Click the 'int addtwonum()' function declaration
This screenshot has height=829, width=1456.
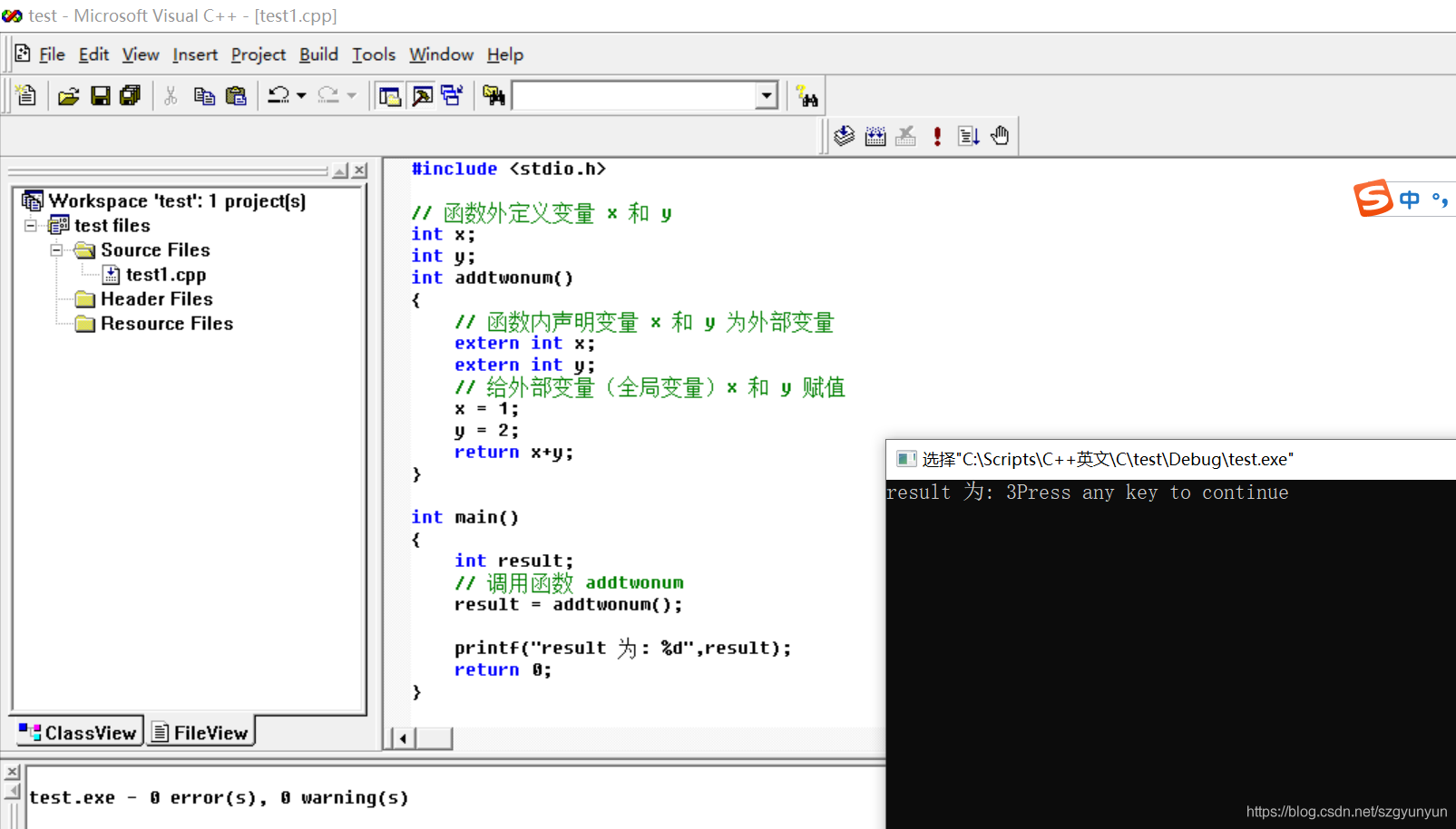click(x=492, y=278)
